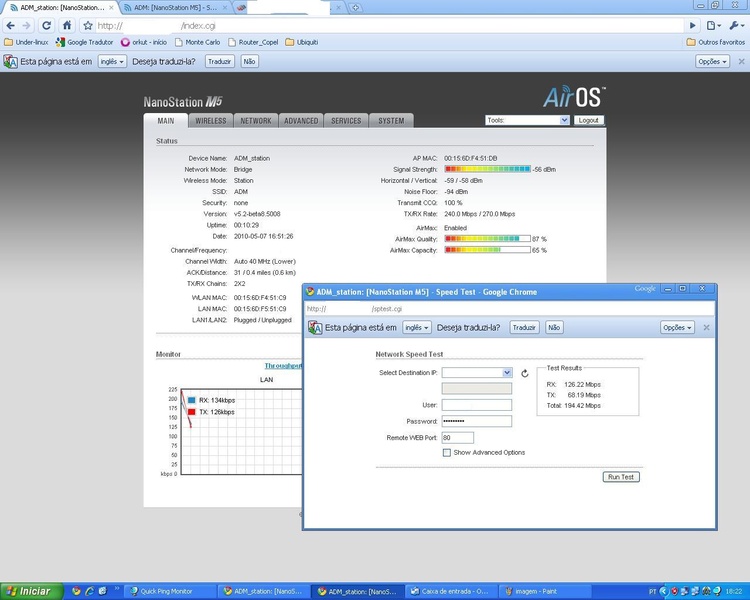Open a new tab with the plus button
Screen dimensions: 750x600
pyautogui.click(x=355, y=8)
